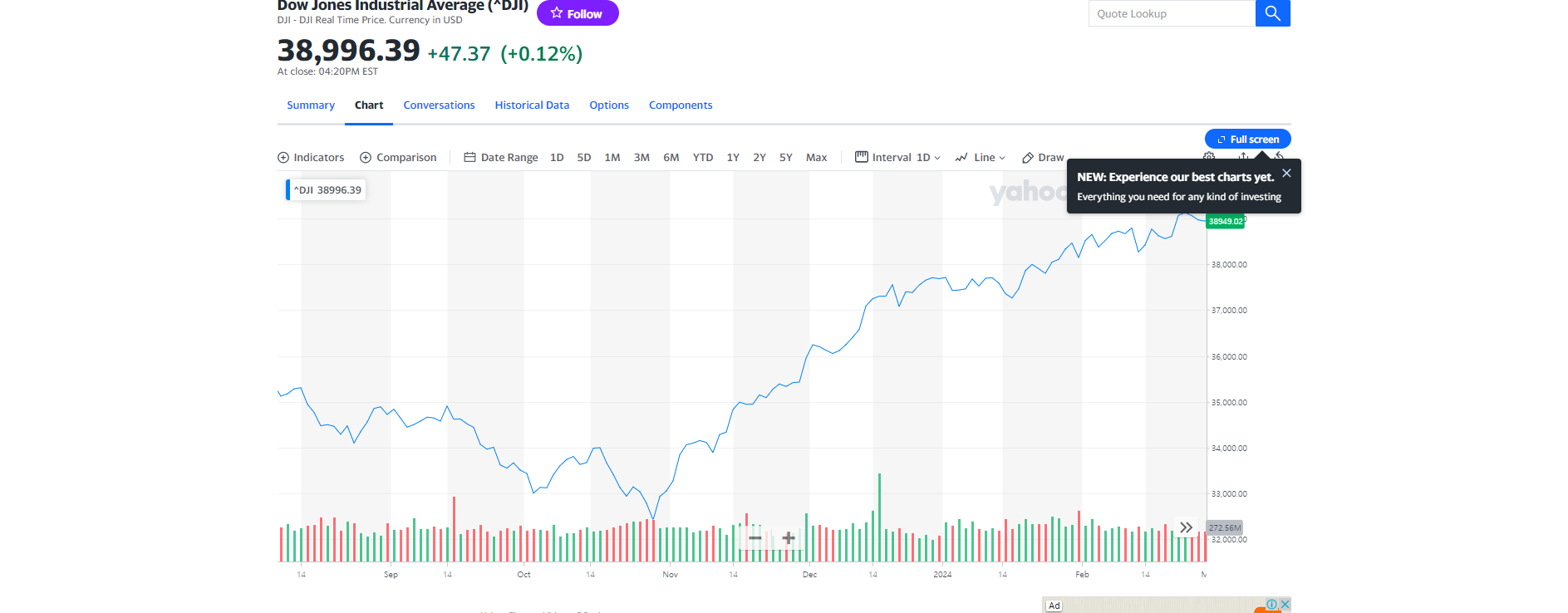Zoom out chart with minus button
Screen dimensions: 1568x613
[x=755, y=538]
